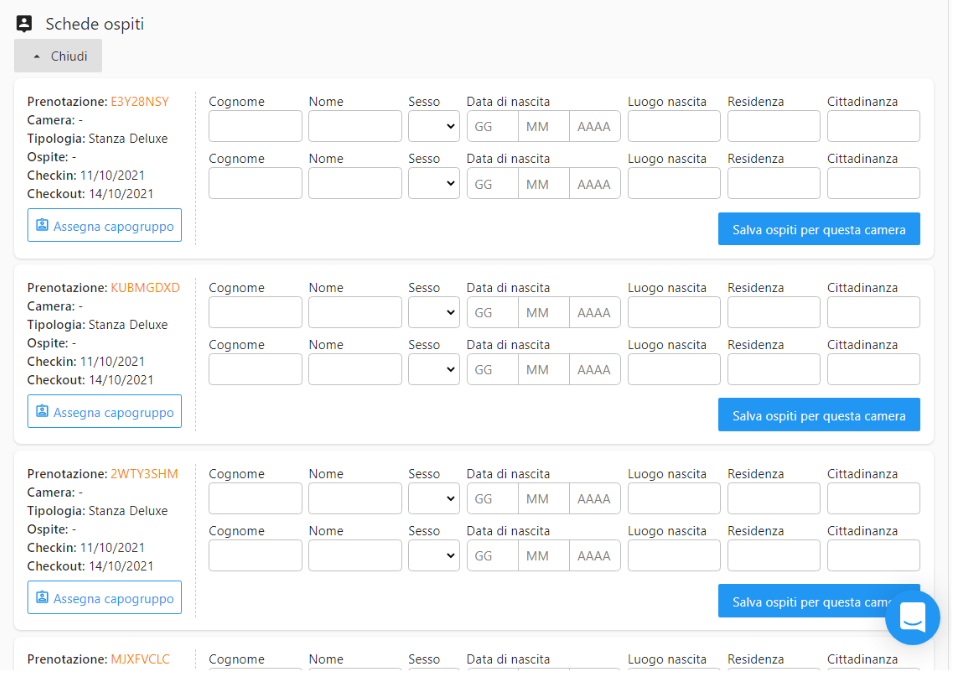
Task: Open first Sesso dropdown for booking E3Y28NSY
Action: [x=433, y=126]
